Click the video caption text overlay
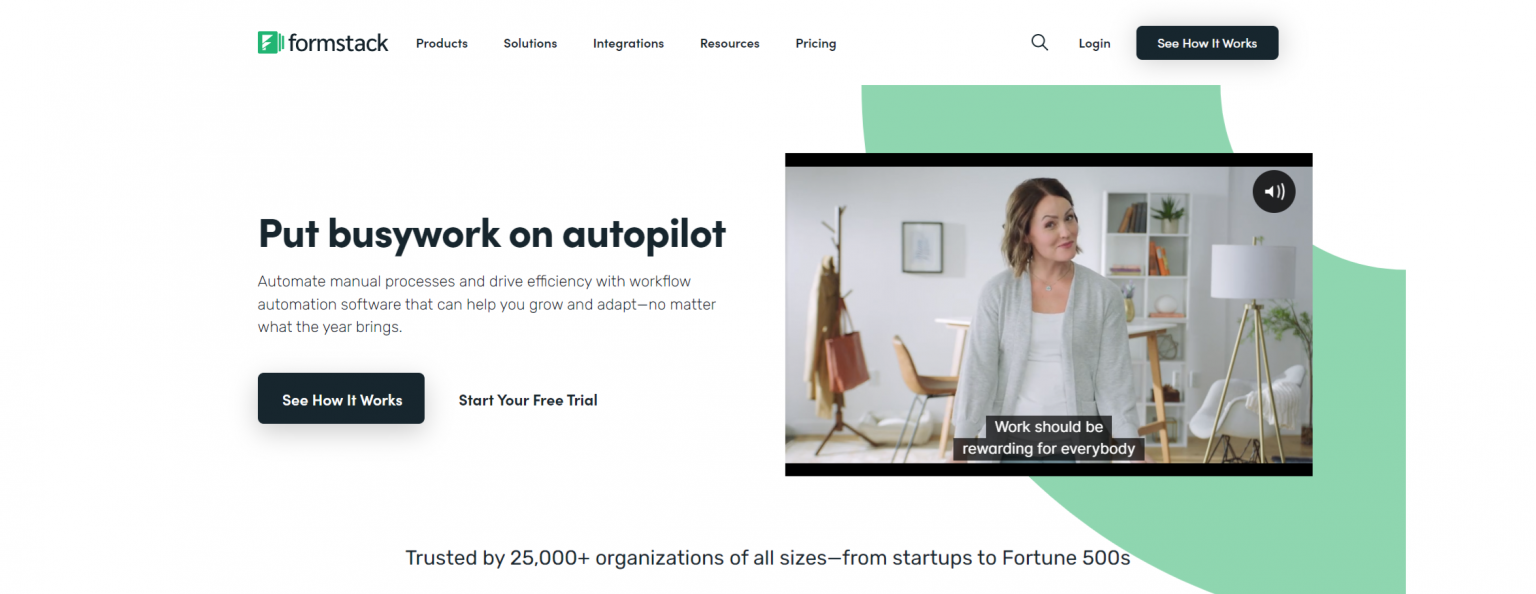 pyautogui.click(x=1048, y=438)
